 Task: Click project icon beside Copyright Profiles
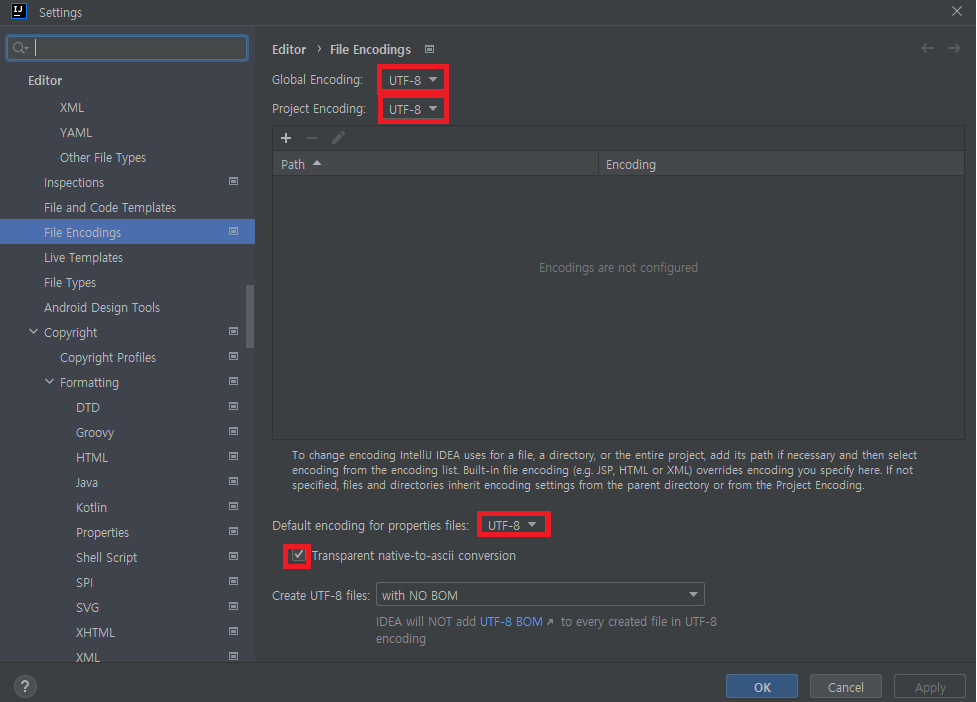(x=234, y=356)
